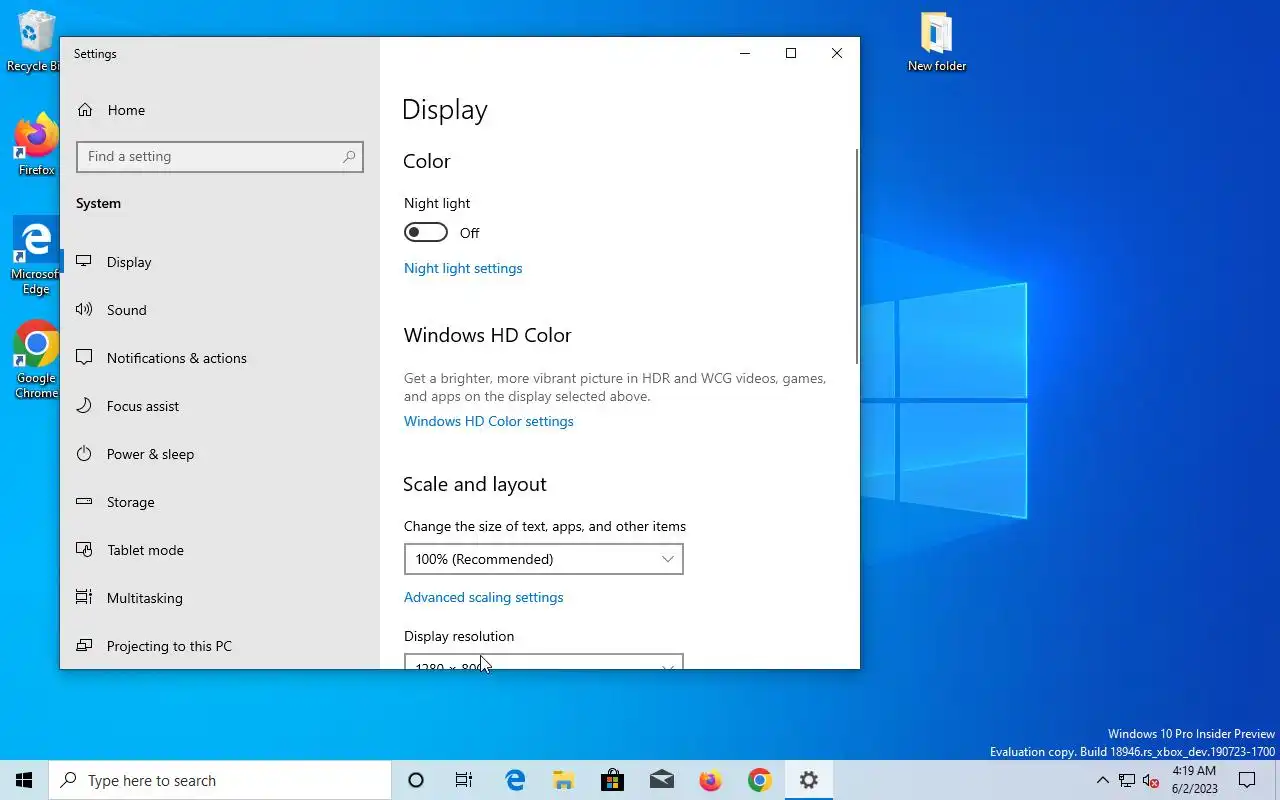Viewport: 1280px width, 800px height.
Task: Open the Start menu Windows logo
Action: point(24,780)
